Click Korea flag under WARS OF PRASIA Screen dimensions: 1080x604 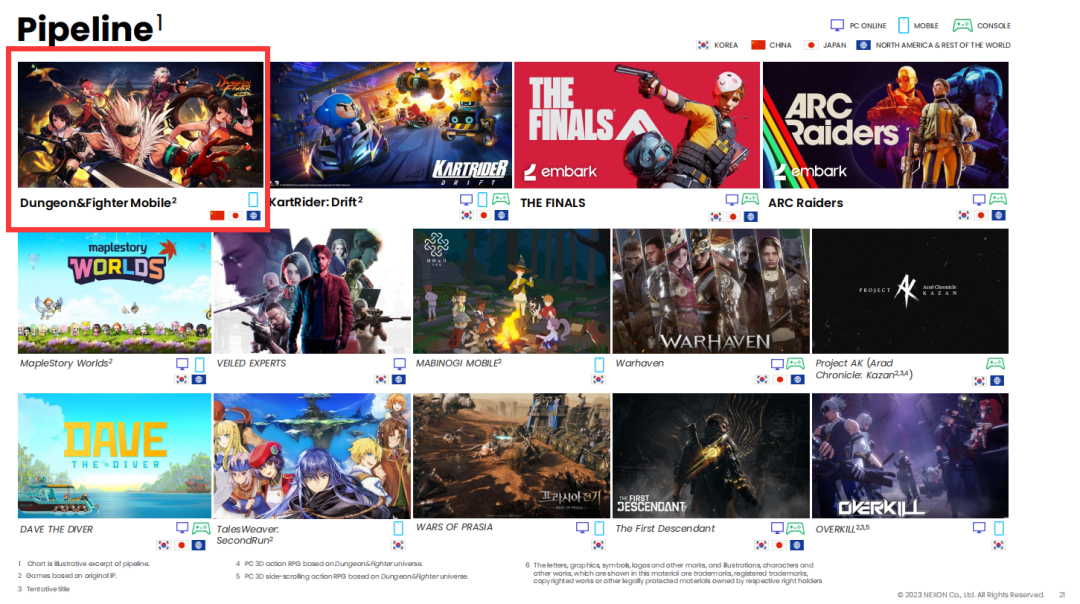599,545
